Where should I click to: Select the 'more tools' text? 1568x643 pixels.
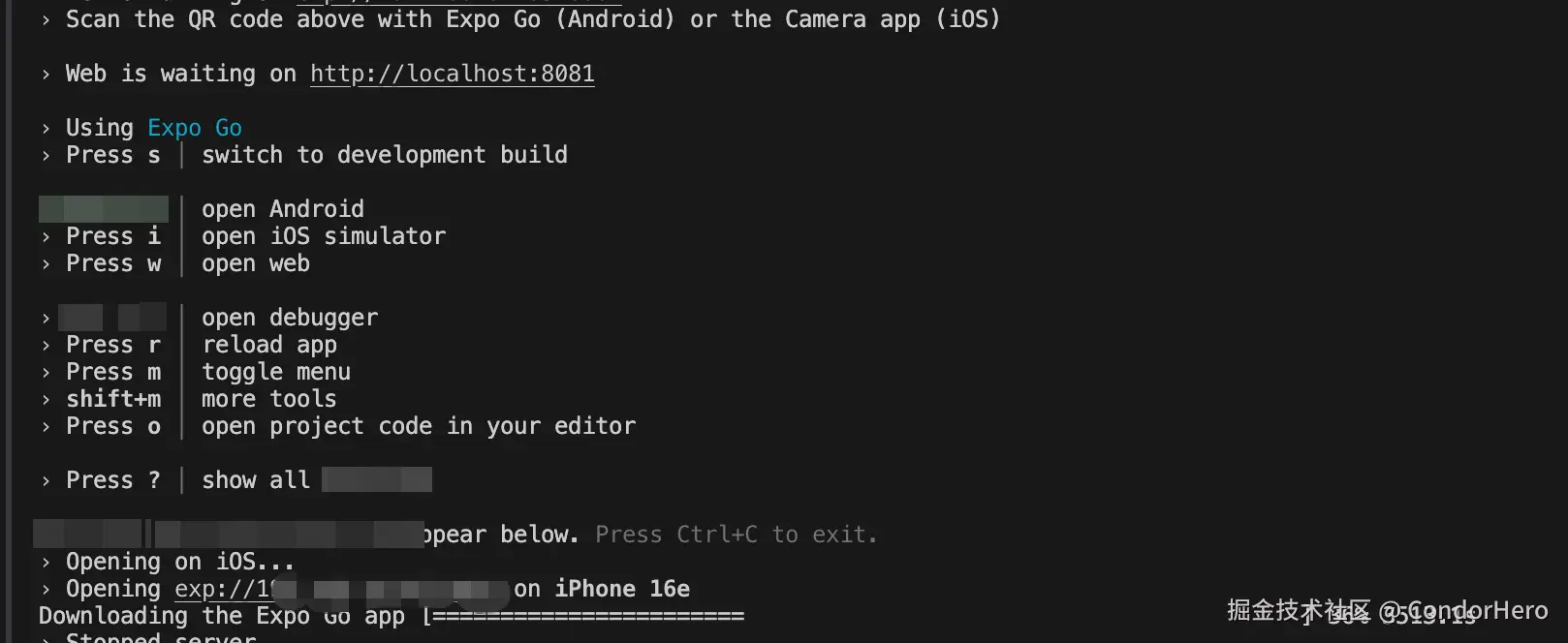pyautogui.click(x=268, y=399)
